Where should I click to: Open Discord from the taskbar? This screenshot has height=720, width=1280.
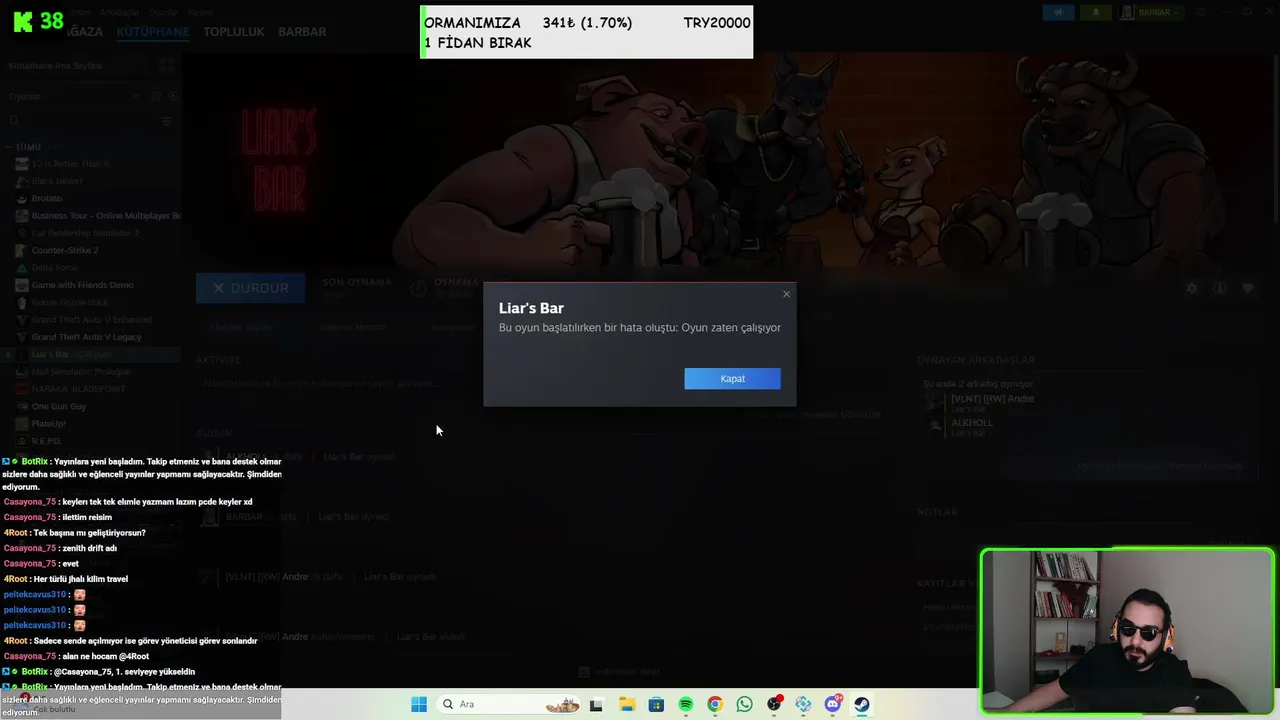[x=833, y=704]
